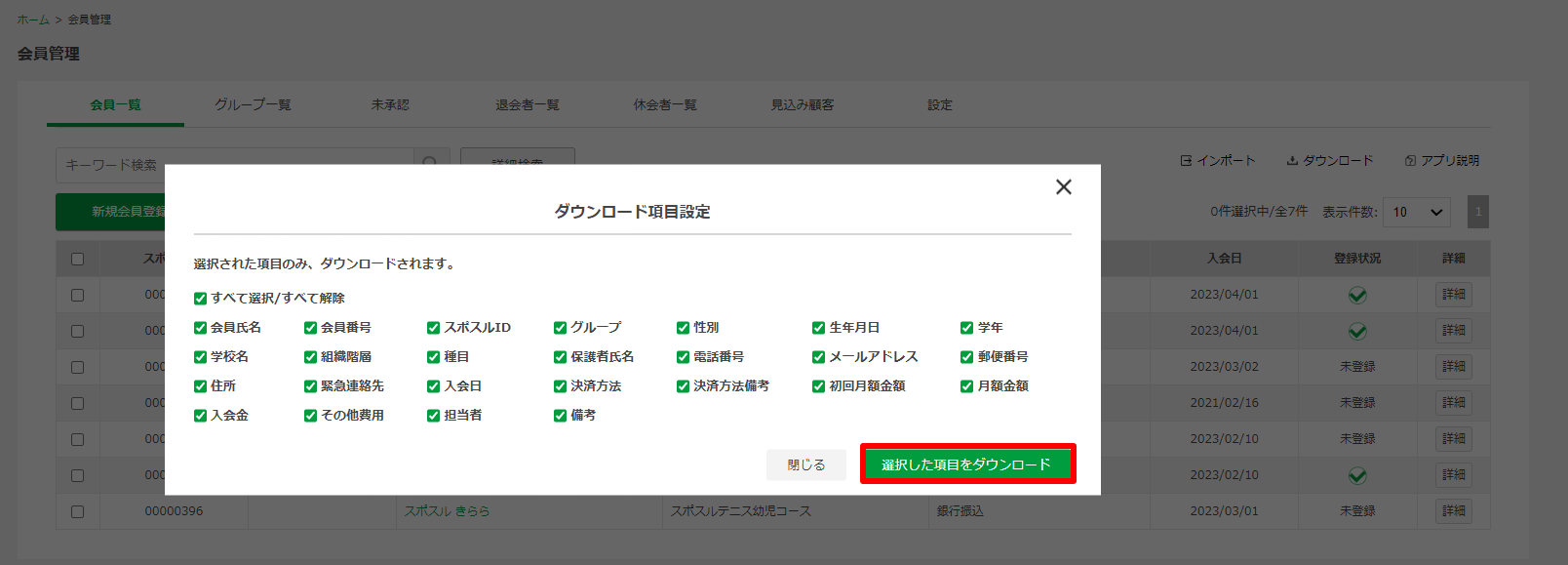Uncheck the 住所 checkbox
The width and height of the screenshot is (1568, 565).
pyautogui.click(x=200, y=386)
